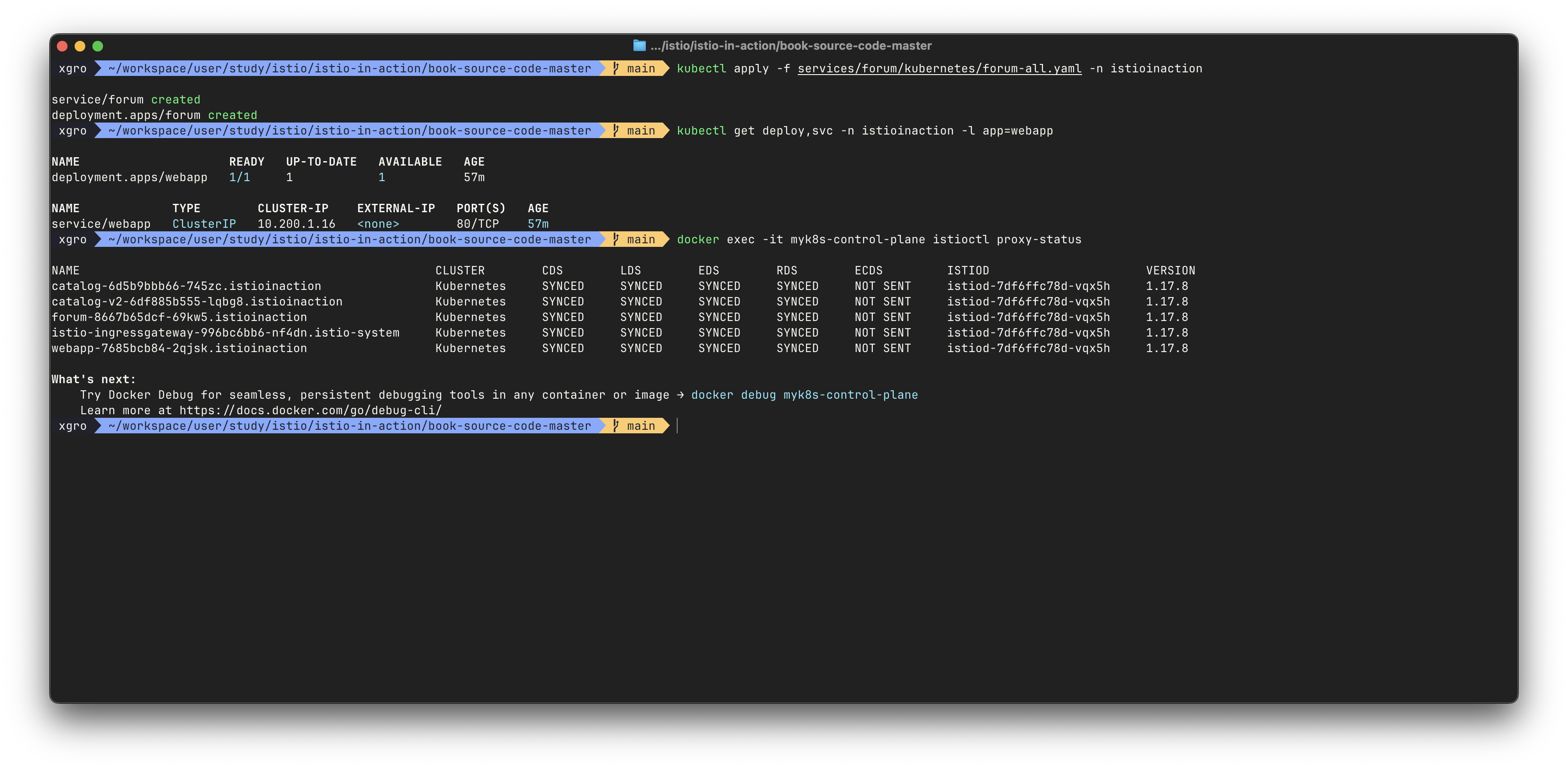Click catalog-6d5b9bbb66-745zc.istioinaction row name

coord(186,286)
